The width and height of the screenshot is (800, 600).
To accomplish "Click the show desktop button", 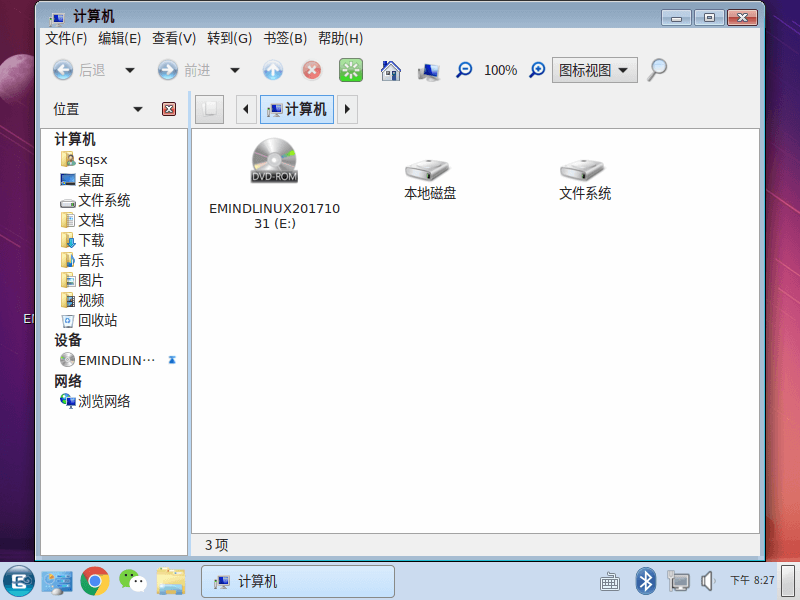I will [x=788, y=581].
